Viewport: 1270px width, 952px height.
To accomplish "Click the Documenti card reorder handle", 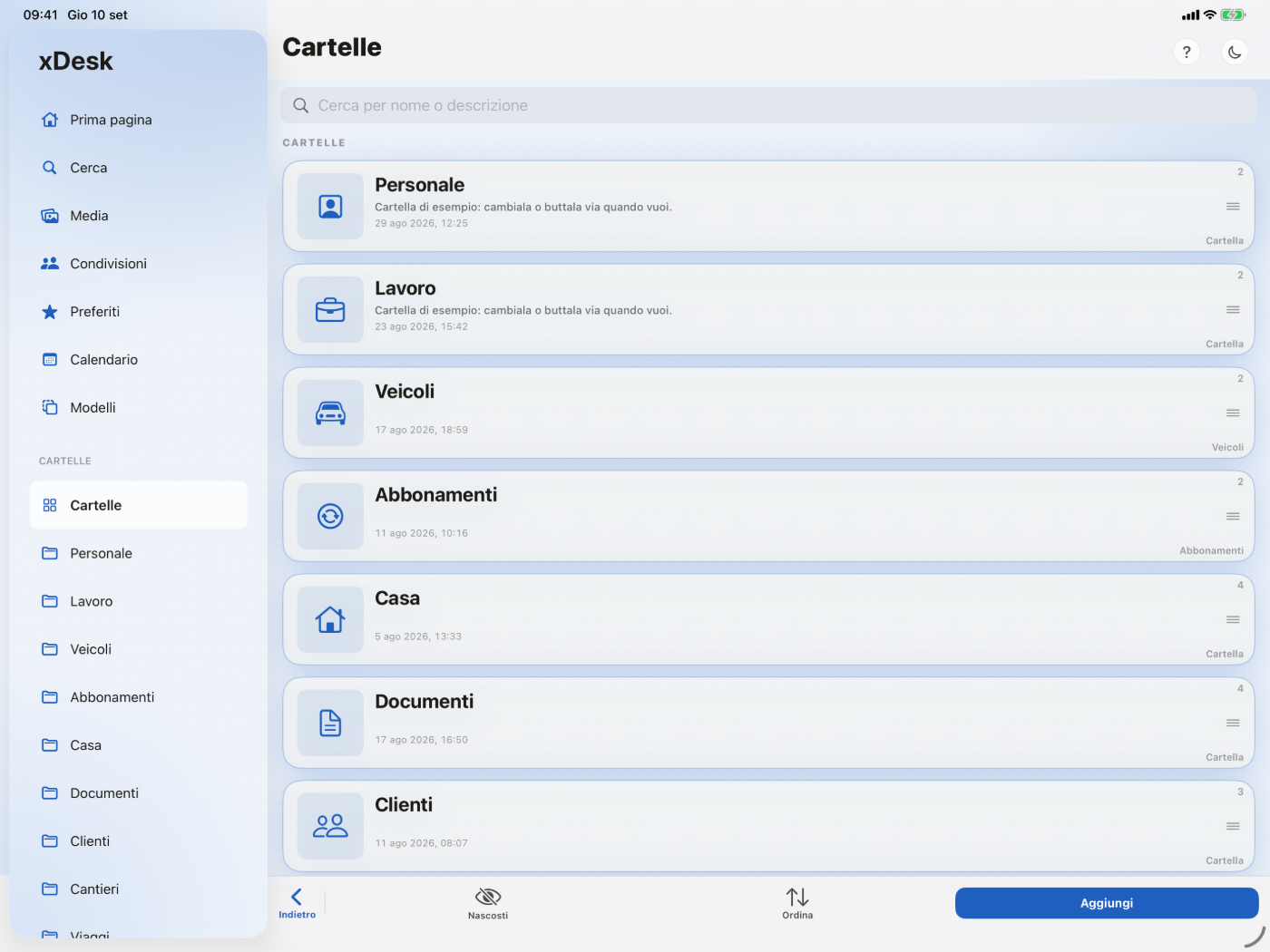I will click(x=1233, y=724).
